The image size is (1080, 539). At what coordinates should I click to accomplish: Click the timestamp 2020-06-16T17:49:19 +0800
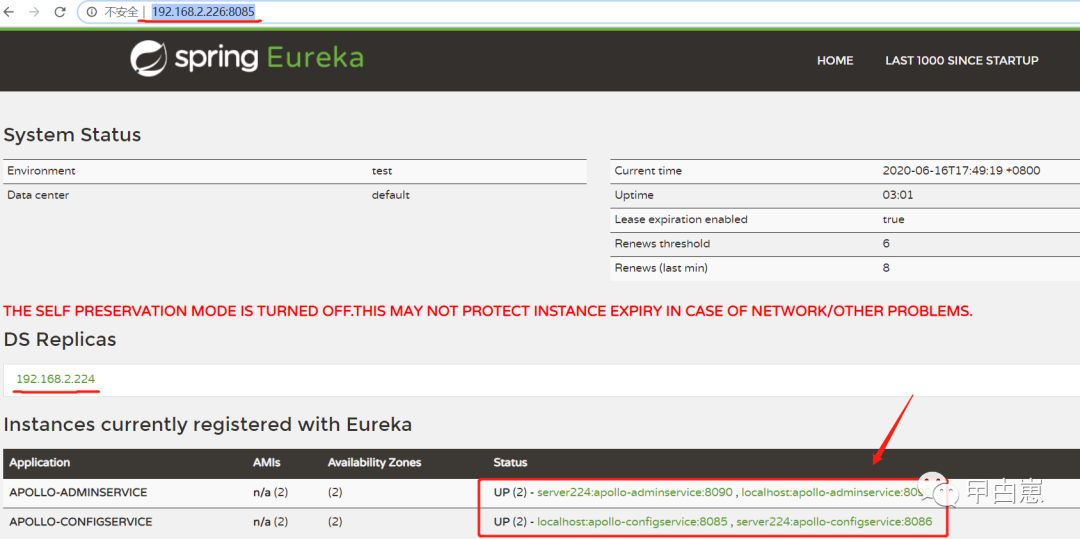961,171
